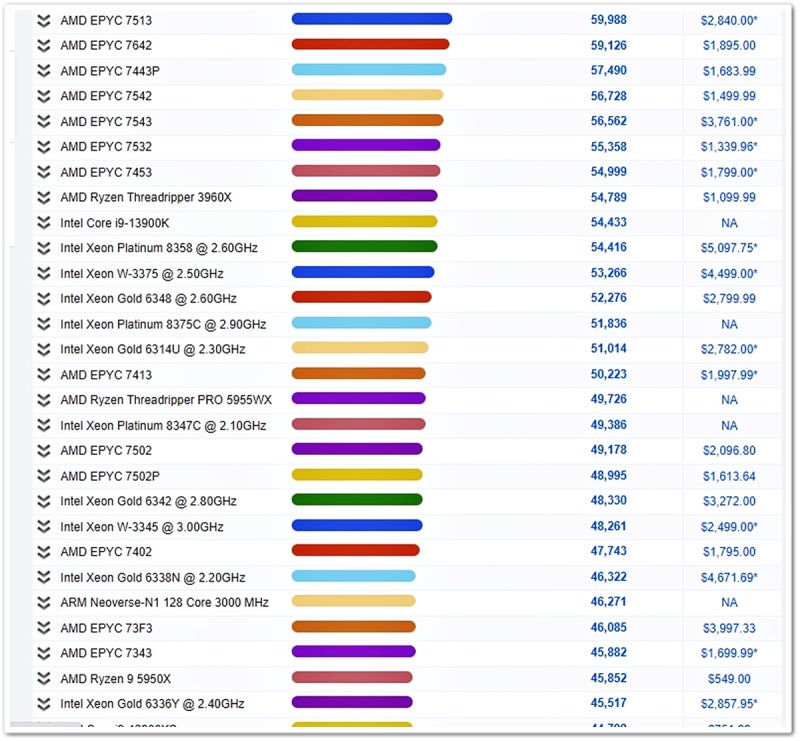
Task: Open Intel Xeon W-3345 @ 3.00GHz link
Action: (142, 527)
